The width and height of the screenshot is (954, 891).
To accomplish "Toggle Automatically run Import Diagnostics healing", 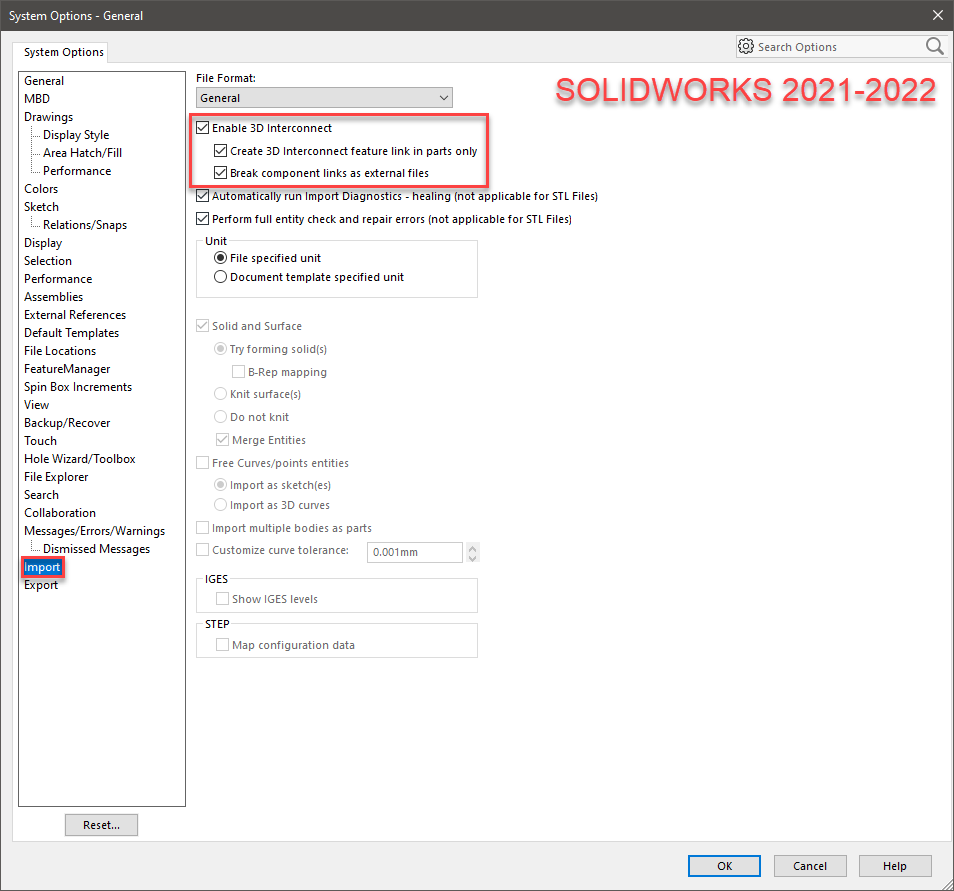I will pos(203,196).
